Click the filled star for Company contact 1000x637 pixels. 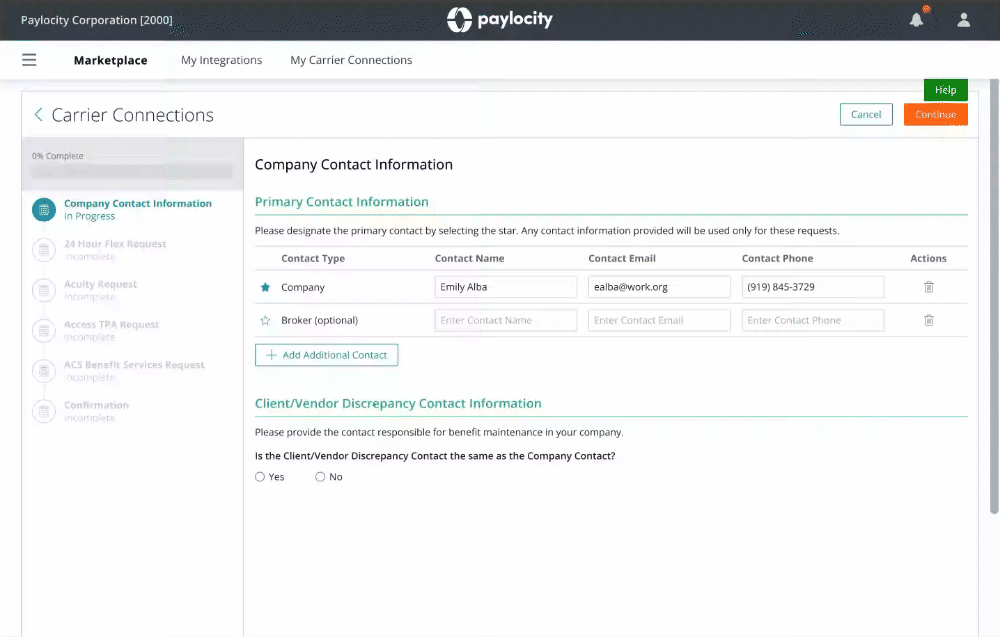click(265, 287)
